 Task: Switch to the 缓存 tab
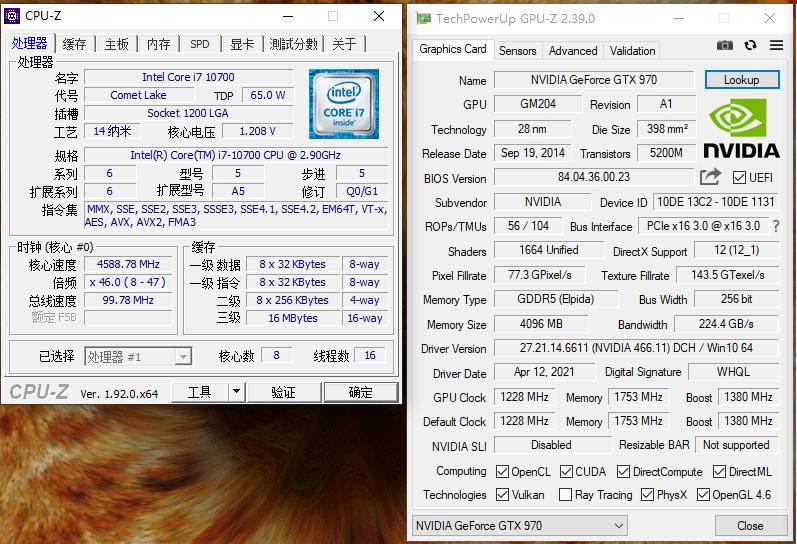tap(75, 44)
